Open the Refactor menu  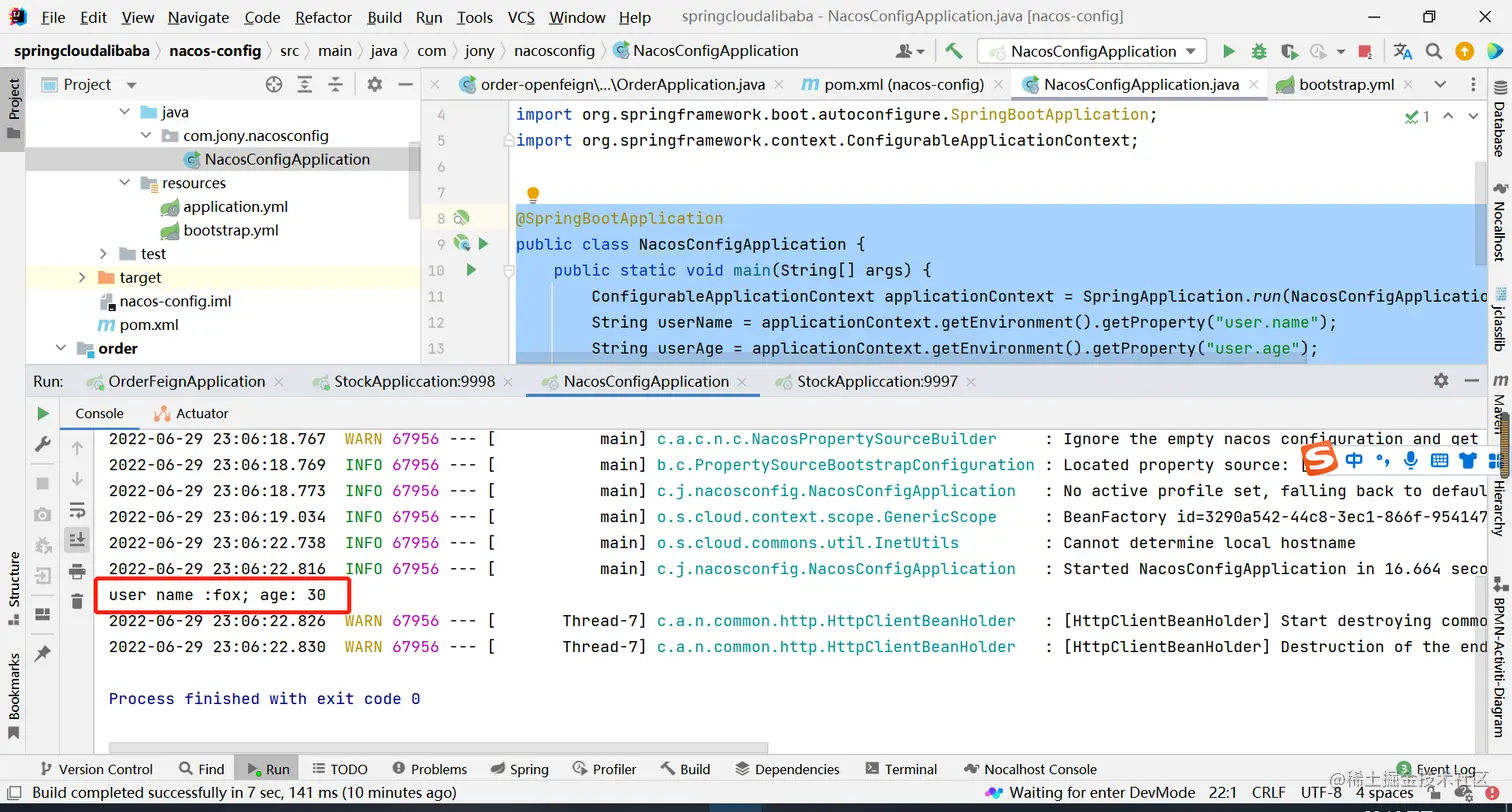(x=324, y=17)
